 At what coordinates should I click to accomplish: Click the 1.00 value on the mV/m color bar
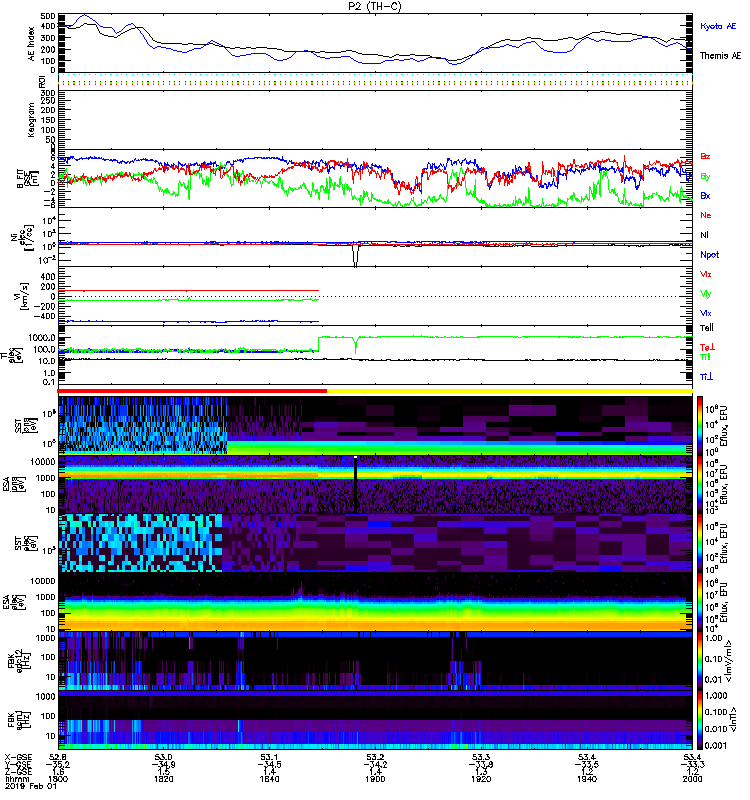(x=713, y=638)
